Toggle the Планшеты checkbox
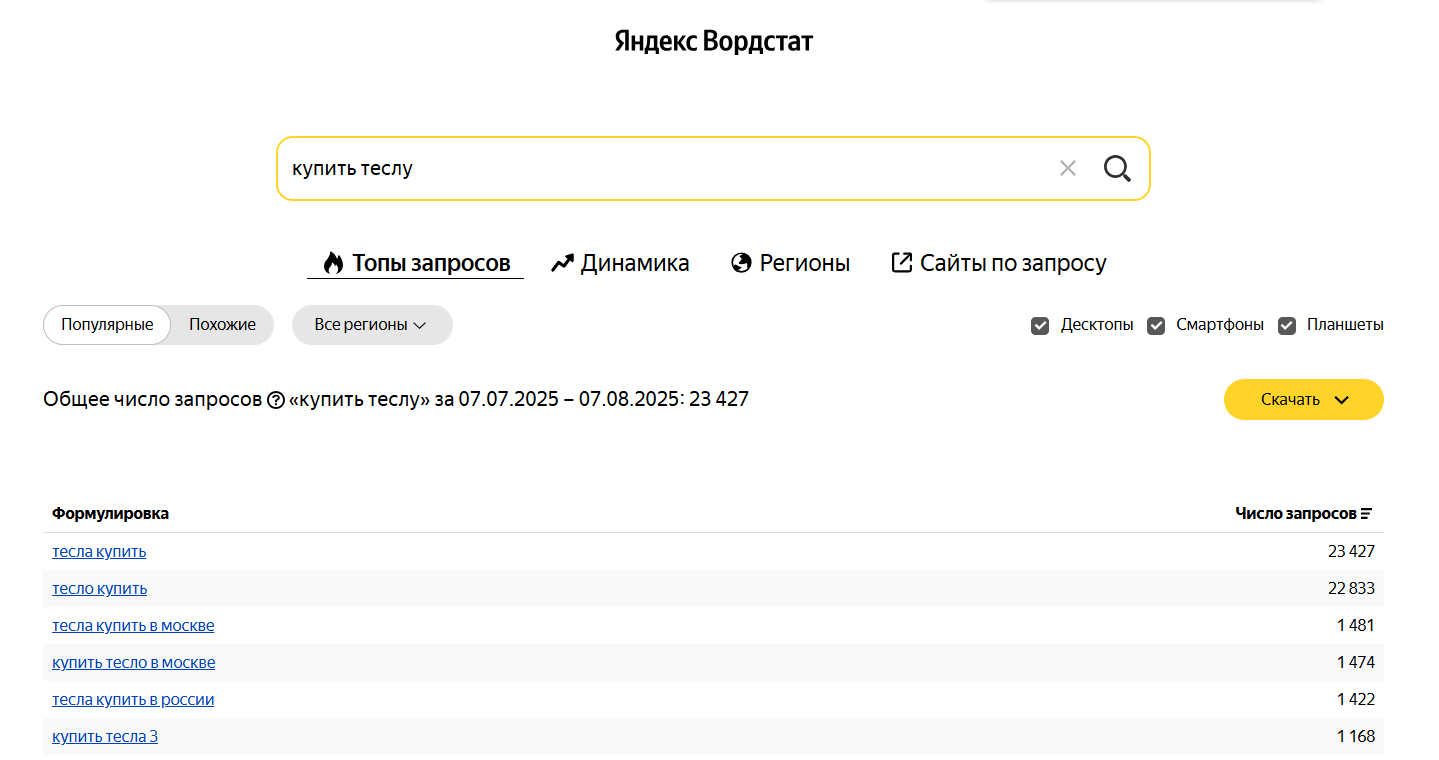 pyautogui.click(x=1287, y=326)
